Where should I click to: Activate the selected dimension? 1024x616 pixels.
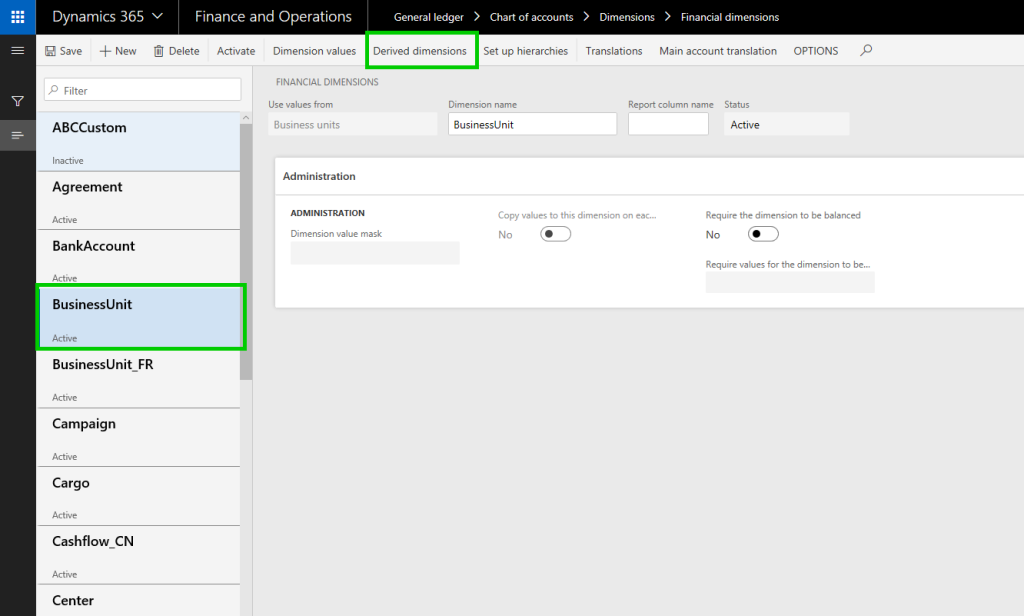[x=235, y=50]
